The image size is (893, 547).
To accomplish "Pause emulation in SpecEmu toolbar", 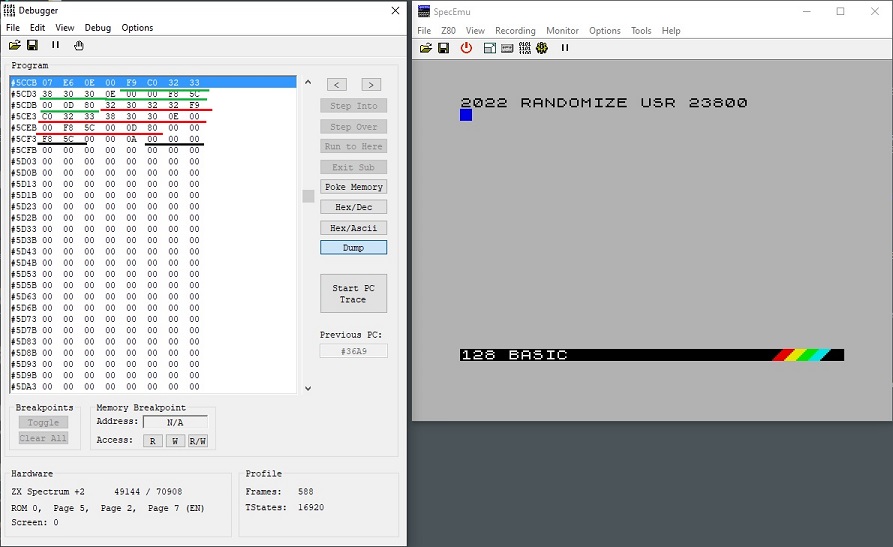I will coord(565,48).
